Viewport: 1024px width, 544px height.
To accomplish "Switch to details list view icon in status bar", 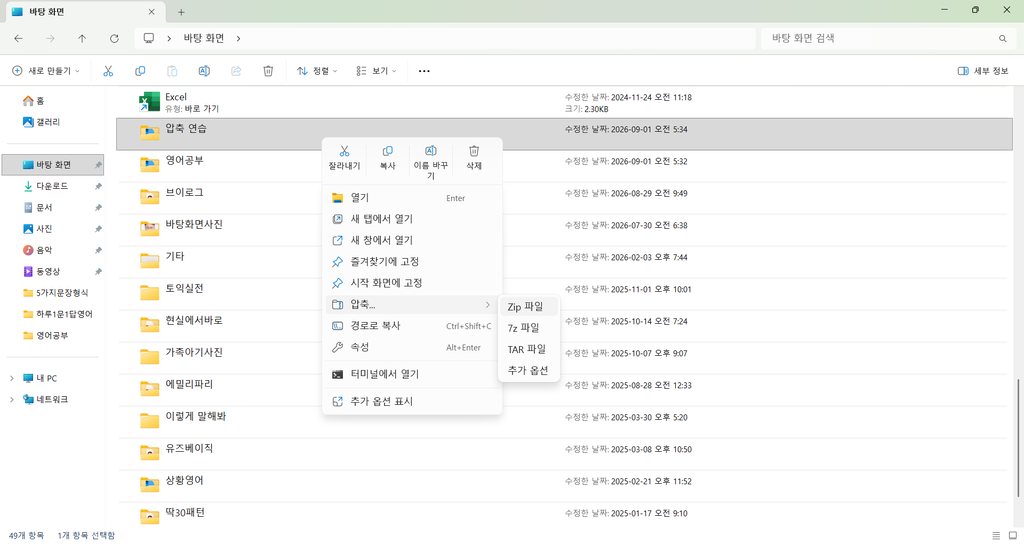I will click(x=996, y=536).
